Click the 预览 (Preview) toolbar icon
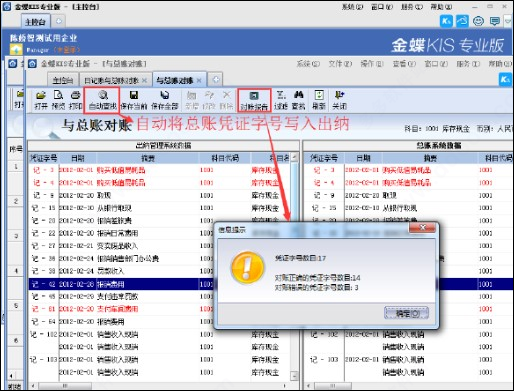This screenshot has height=391, width=514. [58, 100]
